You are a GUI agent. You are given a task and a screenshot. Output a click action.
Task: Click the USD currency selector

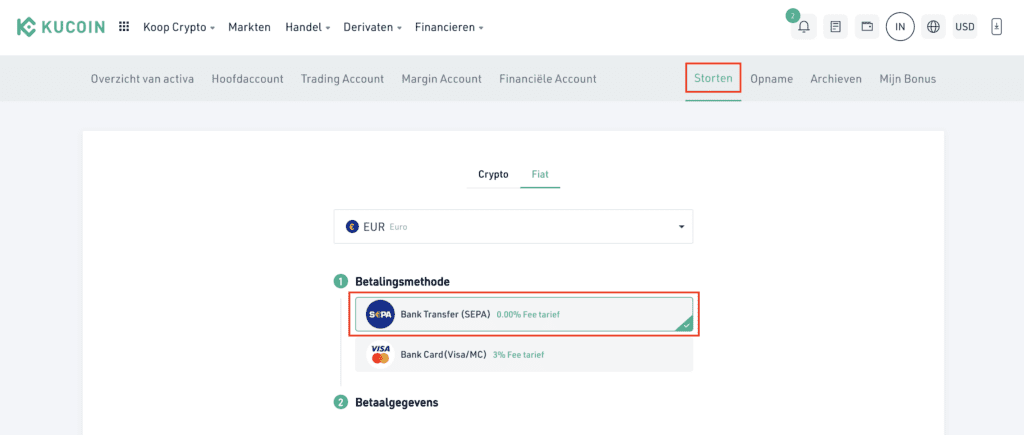point(965,27)
